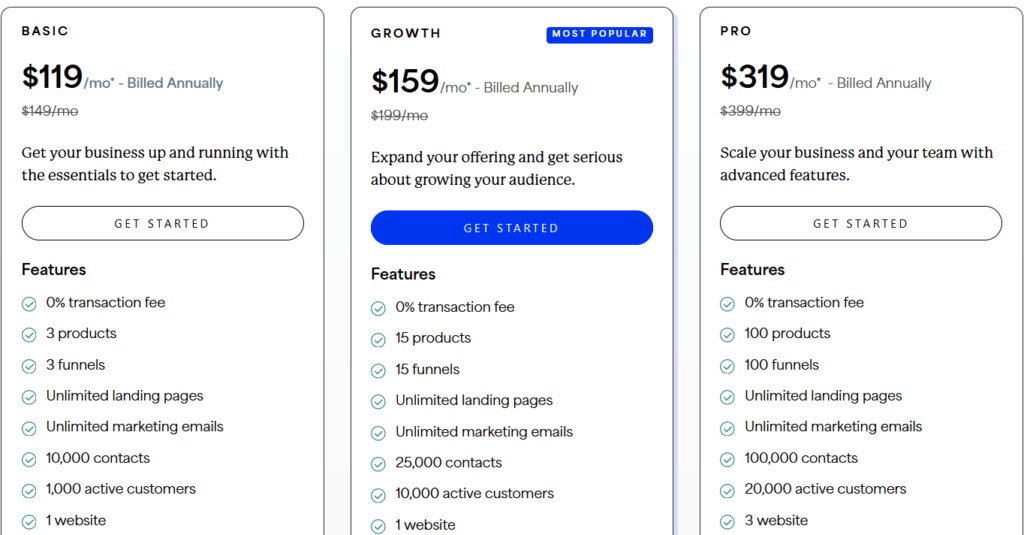1024x535 pixels.
Task: Click the Growth plan 'Unlimited marketing emails' checkmark
Action: pos(378,433)
